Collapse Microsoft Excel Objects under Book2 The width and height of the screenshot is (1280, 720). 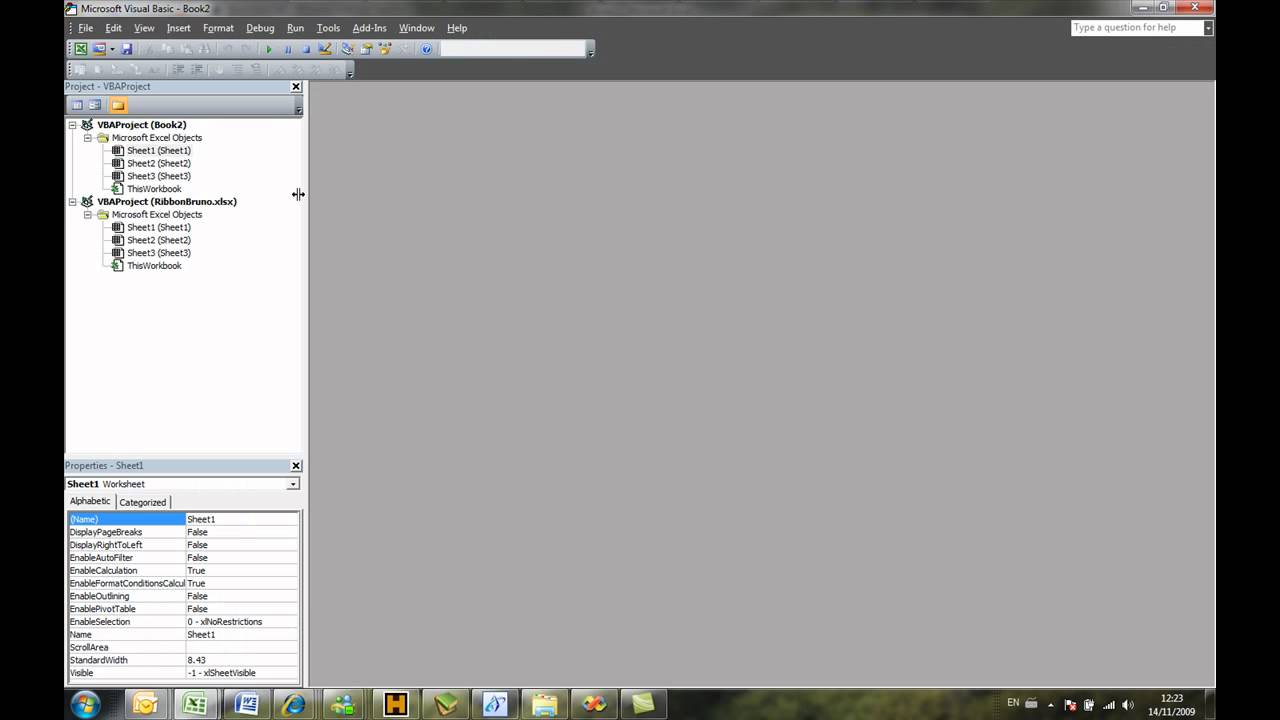tap(87, 138)
